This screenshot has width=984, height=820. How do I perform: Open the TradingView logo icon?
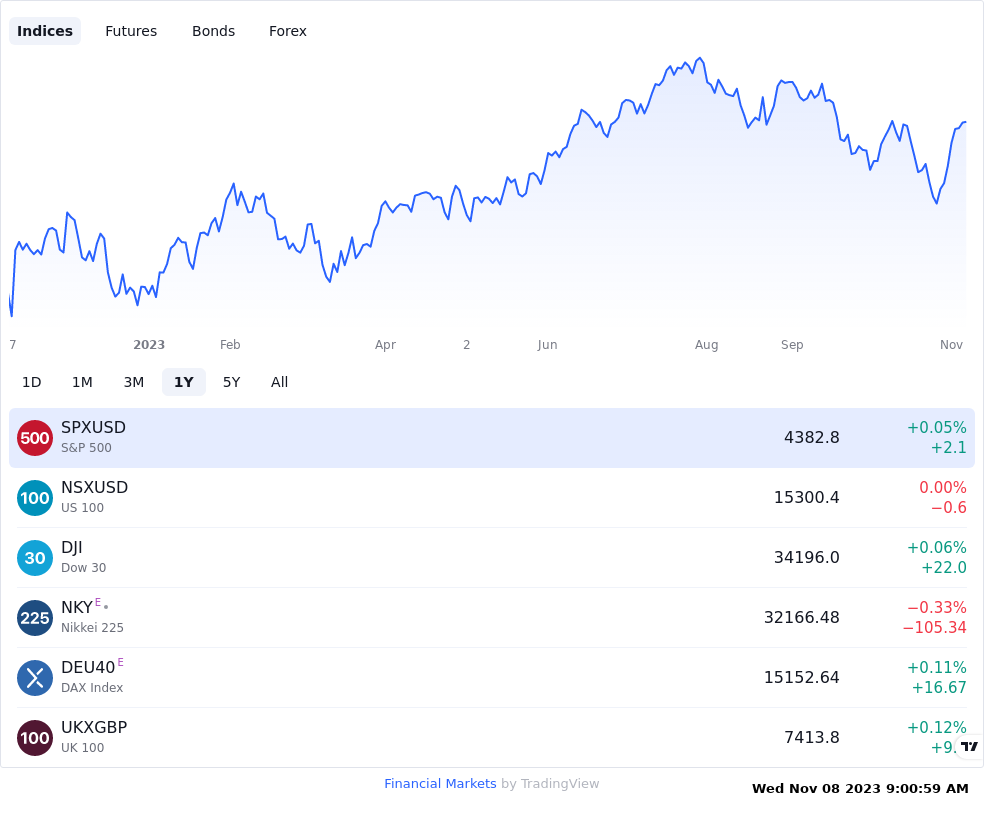click(x=969, y=746)
